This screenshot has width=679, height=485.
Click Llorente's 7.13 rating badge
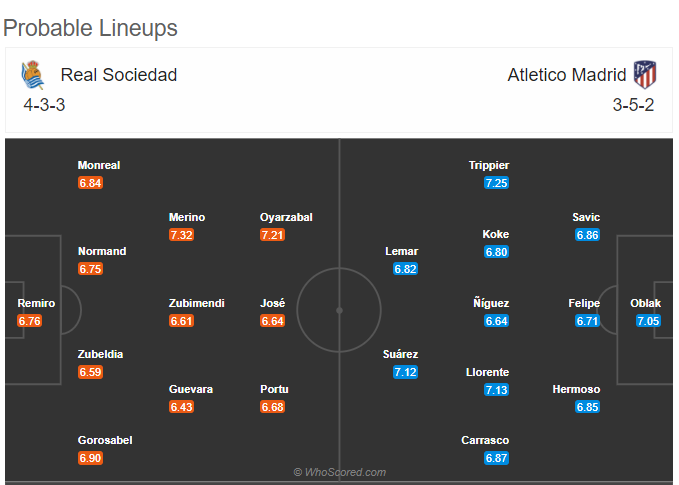tap(496, 390)
